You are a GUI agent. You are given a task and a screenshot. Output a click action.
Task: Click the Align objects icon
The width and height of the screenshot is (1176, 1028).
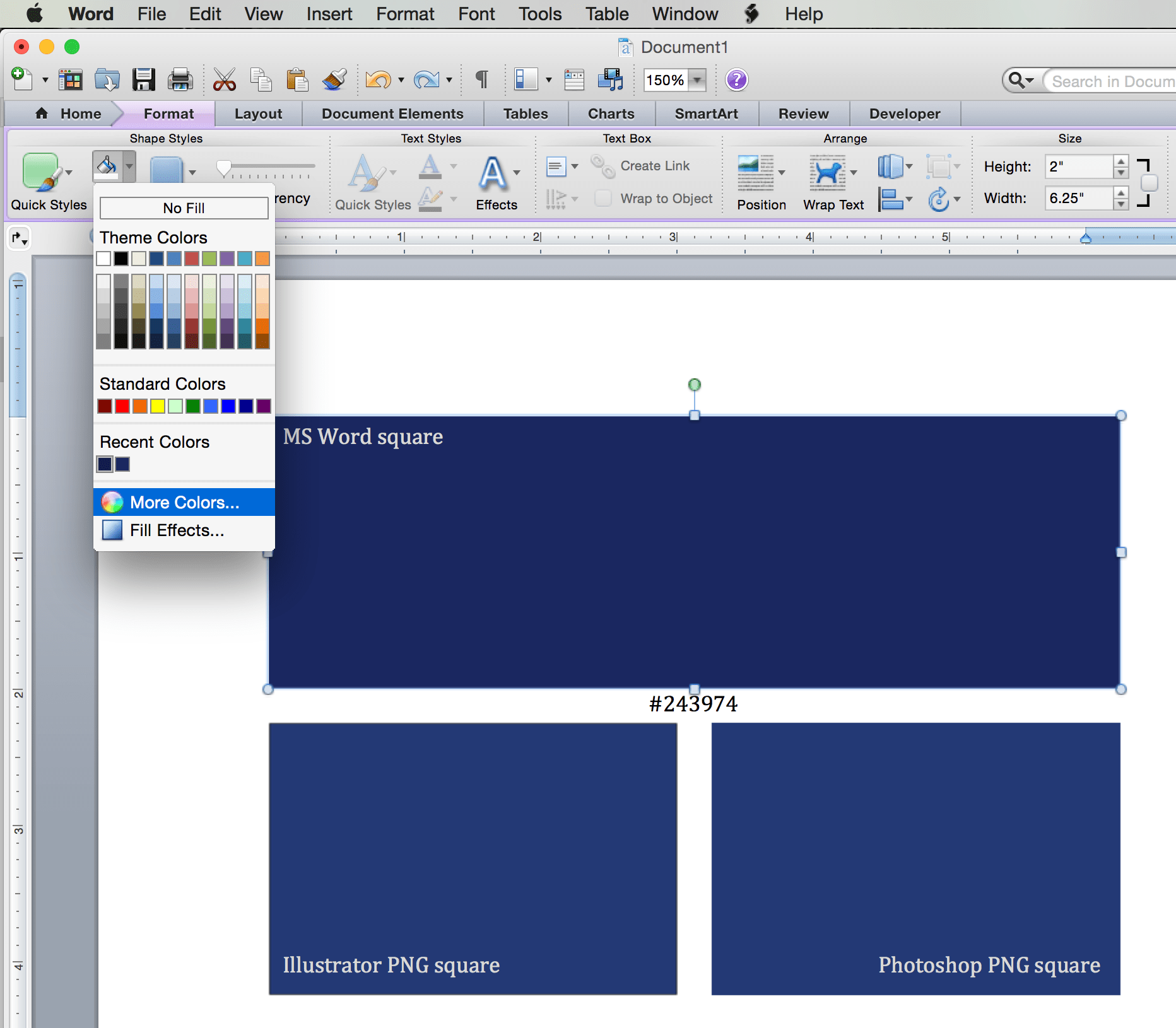click(x=891, y=199)
